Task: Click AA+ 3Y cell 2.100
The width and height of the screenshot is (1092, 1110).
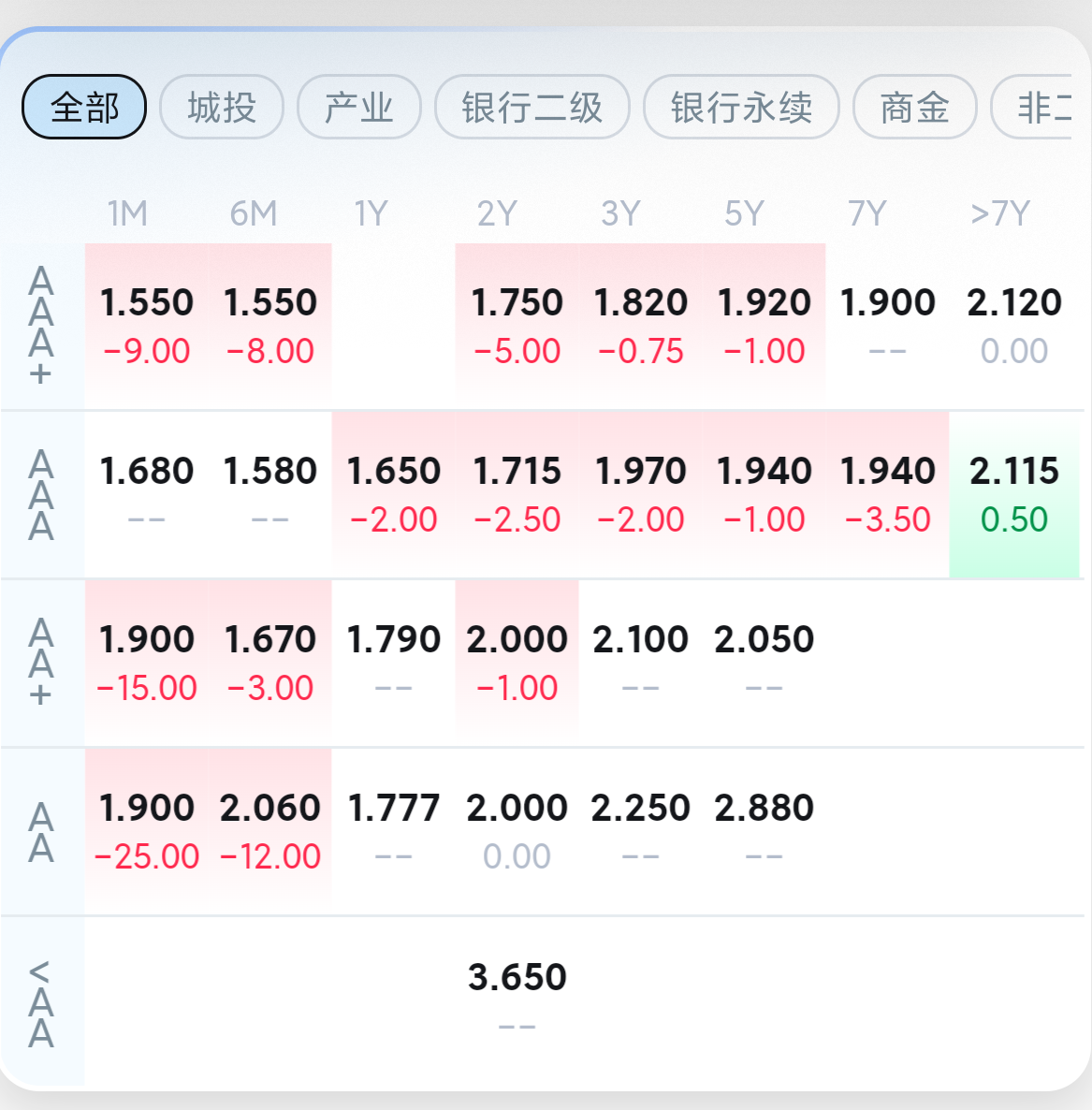Action: tap(640, 663)
